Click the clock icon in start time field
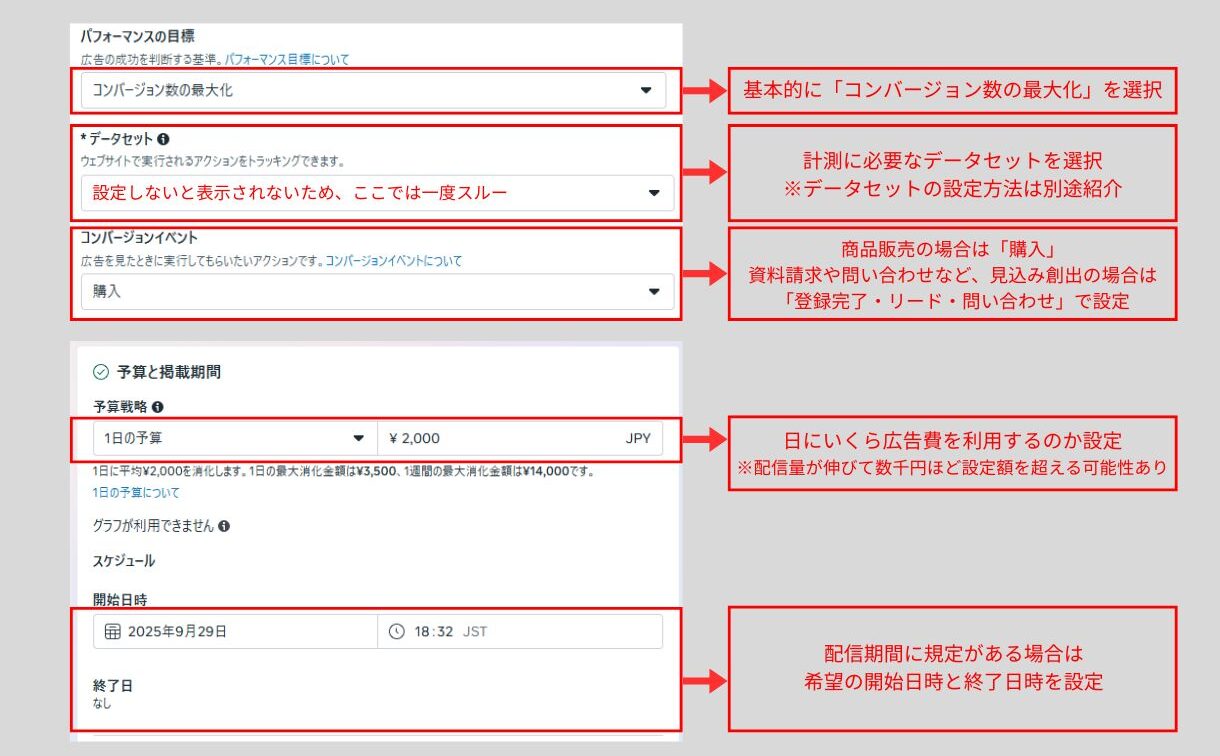 tap(397, 632)
